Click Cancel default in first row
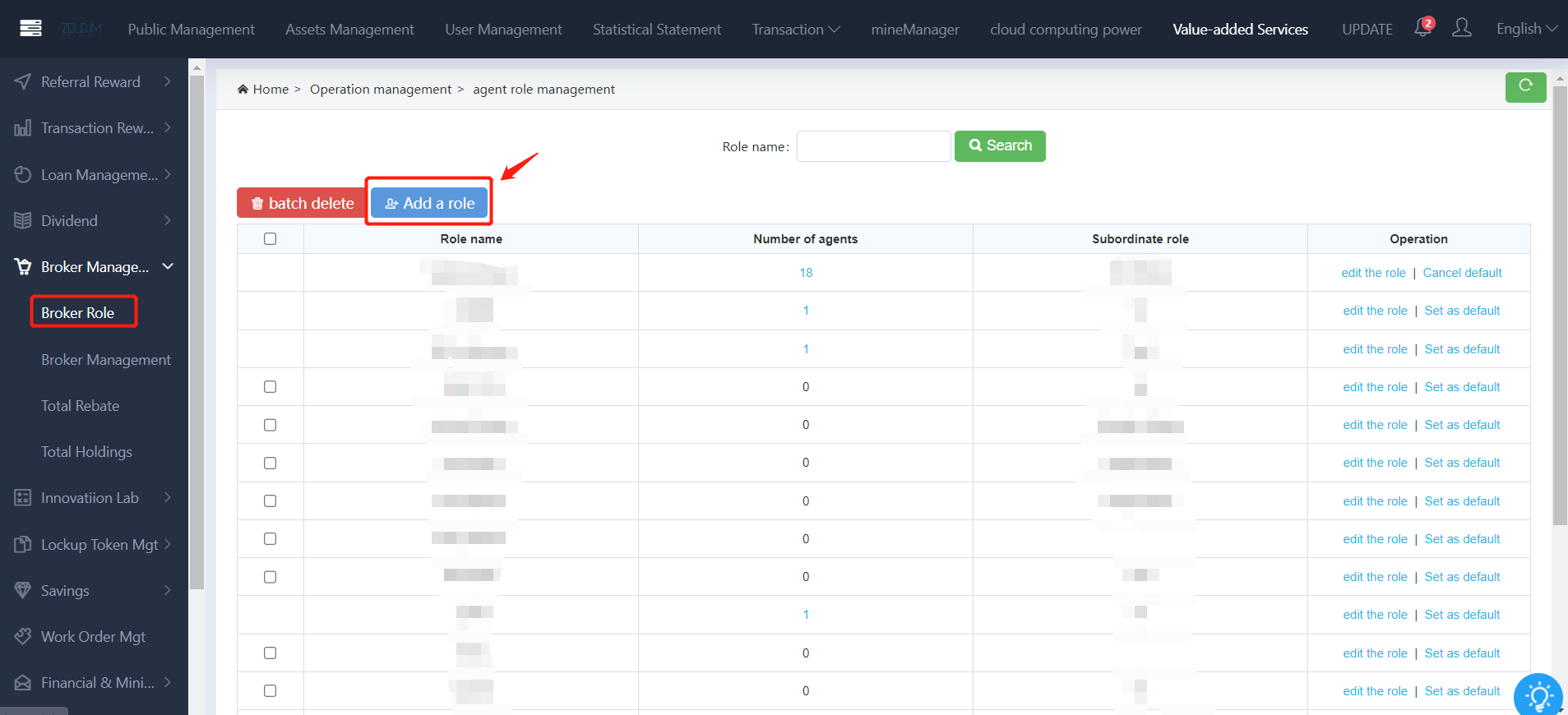The height and width of the screenshot is (715, 1568). 1462,272
